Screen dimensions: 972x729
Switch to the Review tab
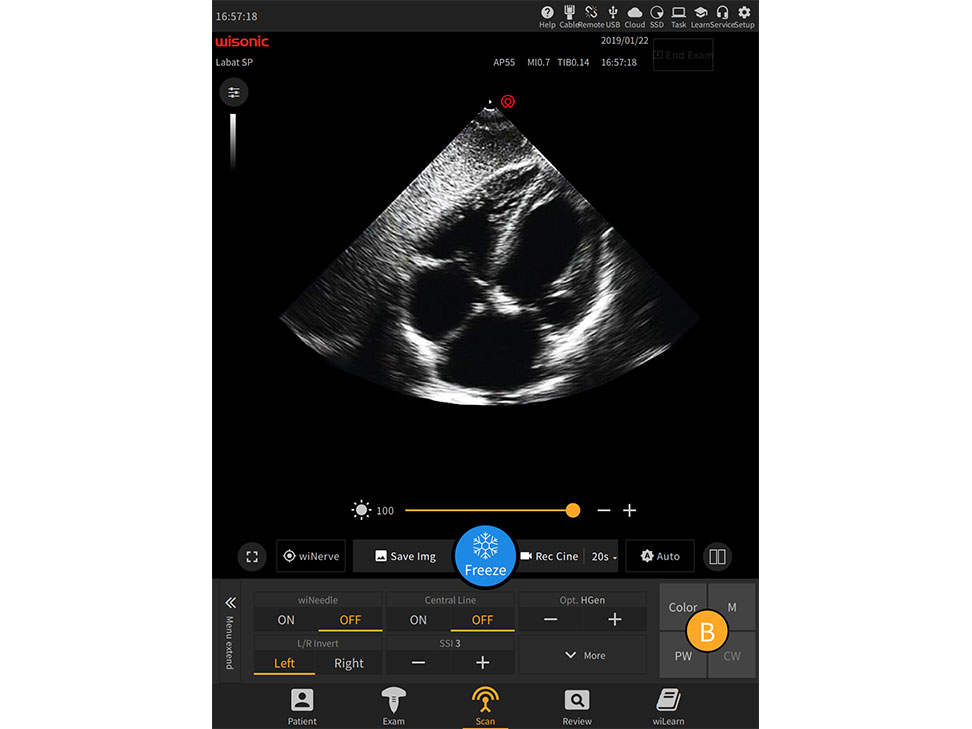[576, 705]
